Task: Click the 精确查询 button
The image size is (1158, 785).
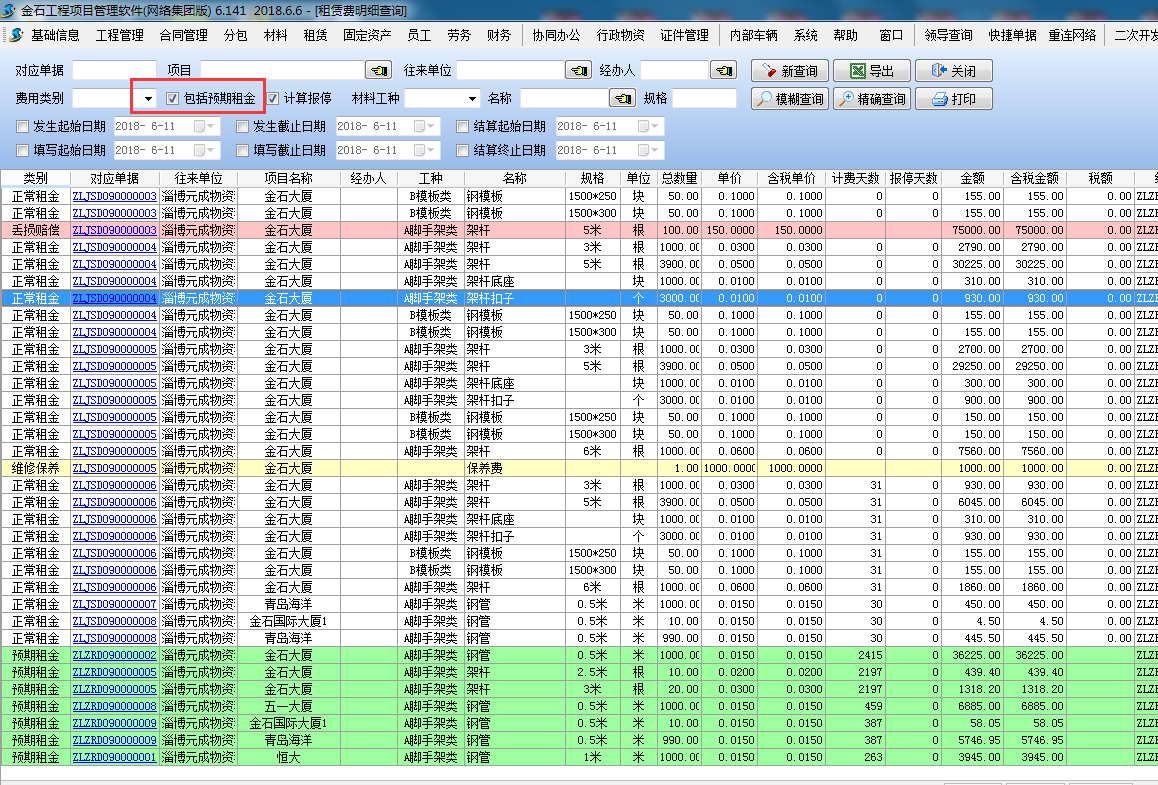Action: (871, 99)
